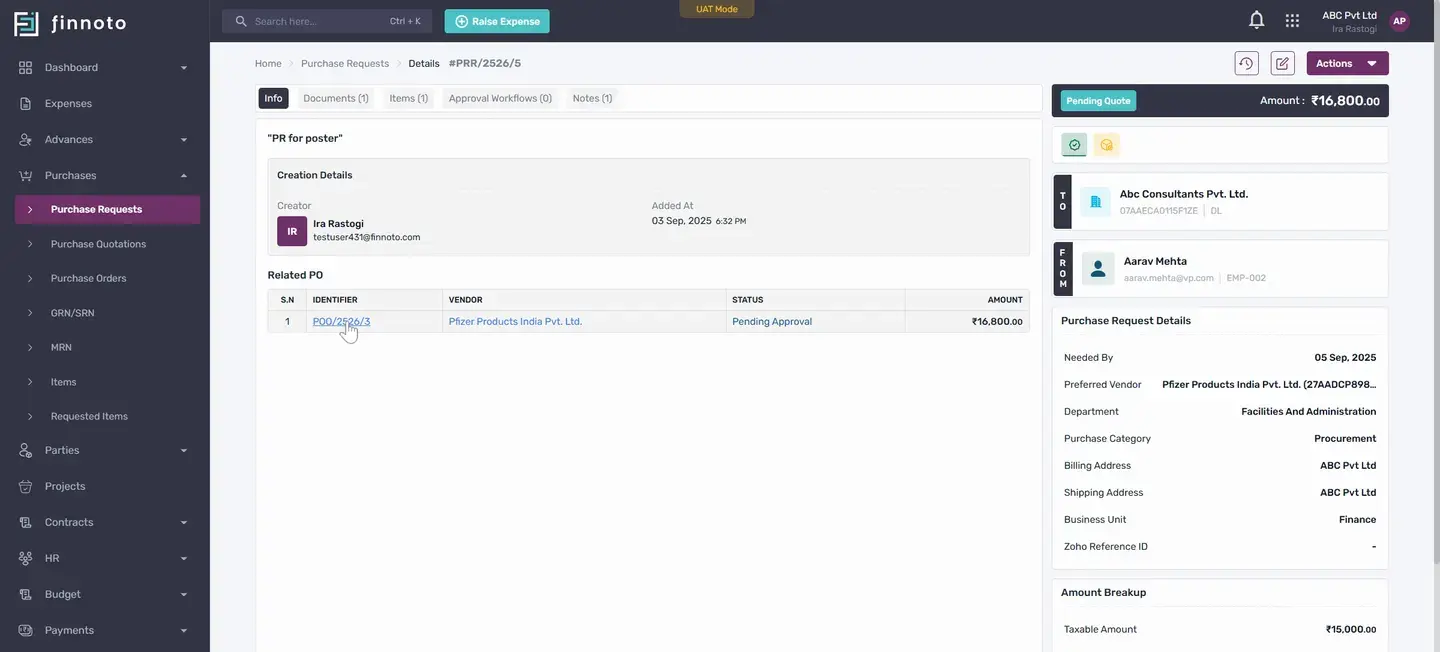Open Purchase Requests in the sidebar
Screen dimensions: 1440x652
click(x=107, y=210)
